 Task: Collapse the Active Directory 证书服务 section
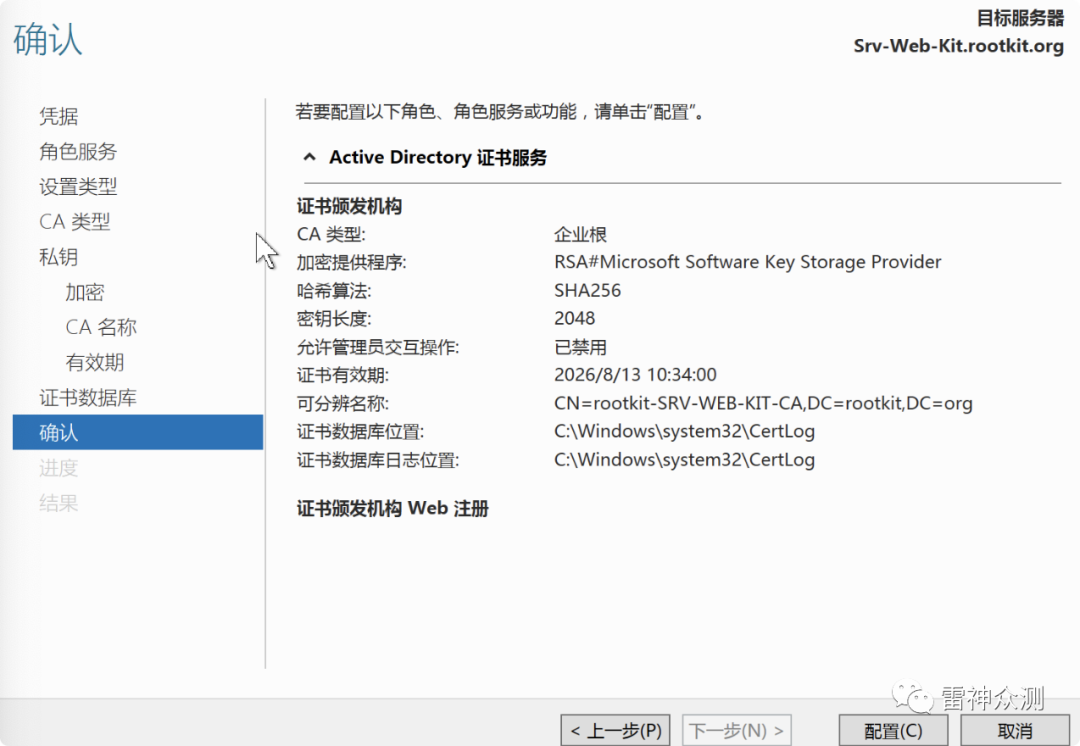pos(310,157)
